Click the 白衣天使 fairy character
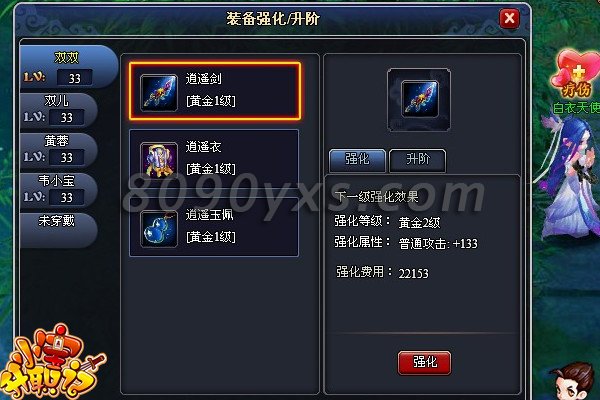 click(570, 178)
